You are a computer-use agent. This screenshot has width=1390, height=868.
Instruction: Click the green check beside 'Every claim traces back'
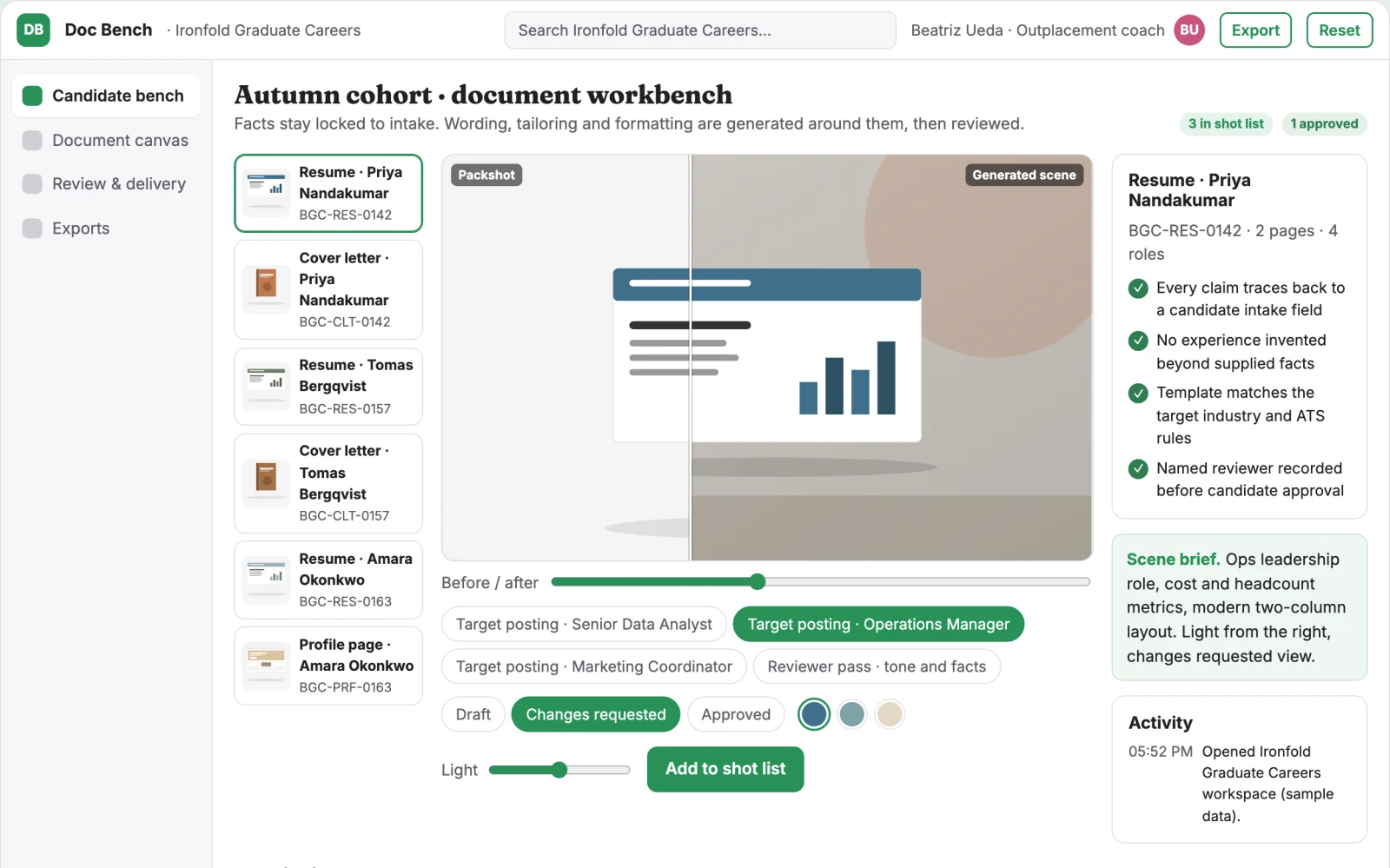click(x=1138, y=288)
